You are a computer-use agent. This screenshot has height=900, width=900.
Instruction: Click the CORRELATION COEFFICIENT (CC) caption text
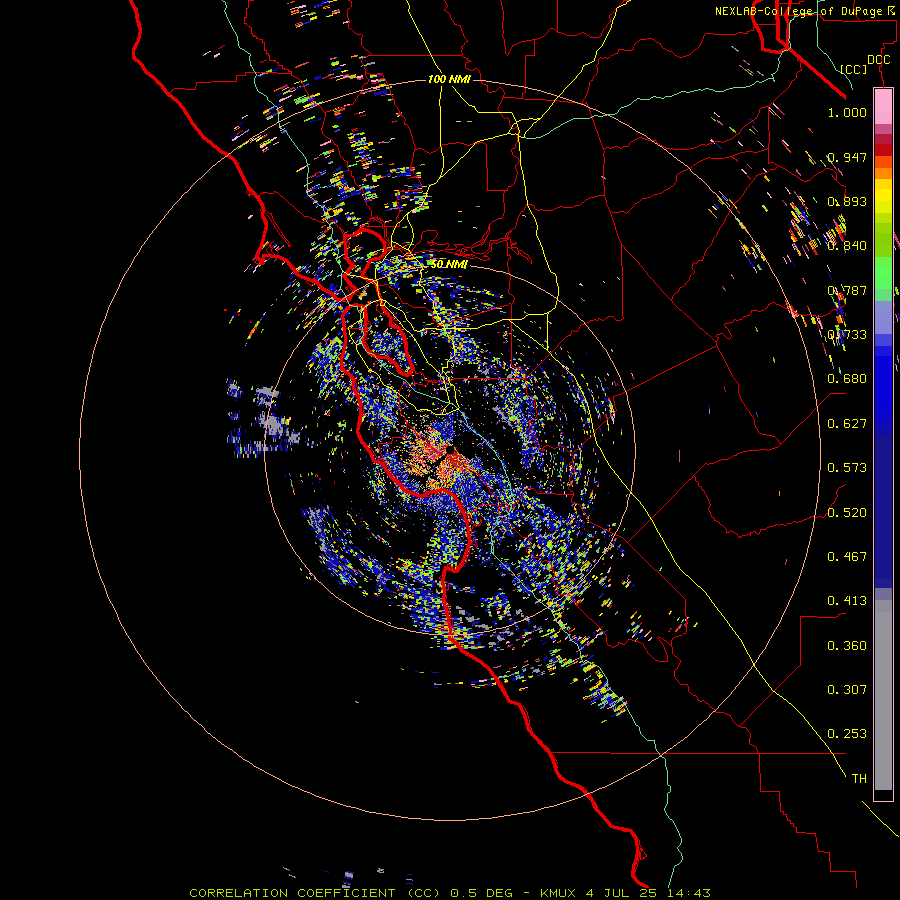315,893
